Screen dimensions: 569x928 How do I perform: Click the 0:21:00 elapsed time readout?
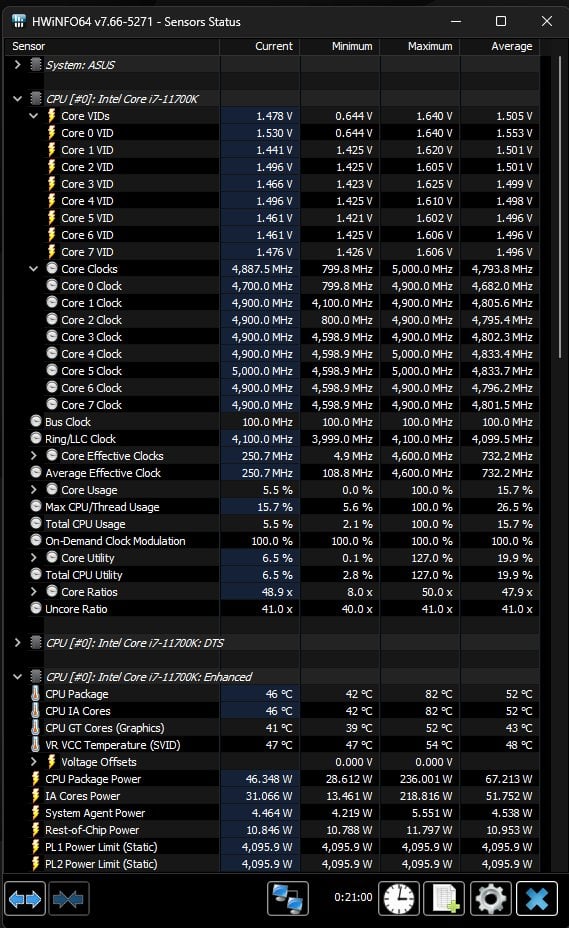[353, 897]
